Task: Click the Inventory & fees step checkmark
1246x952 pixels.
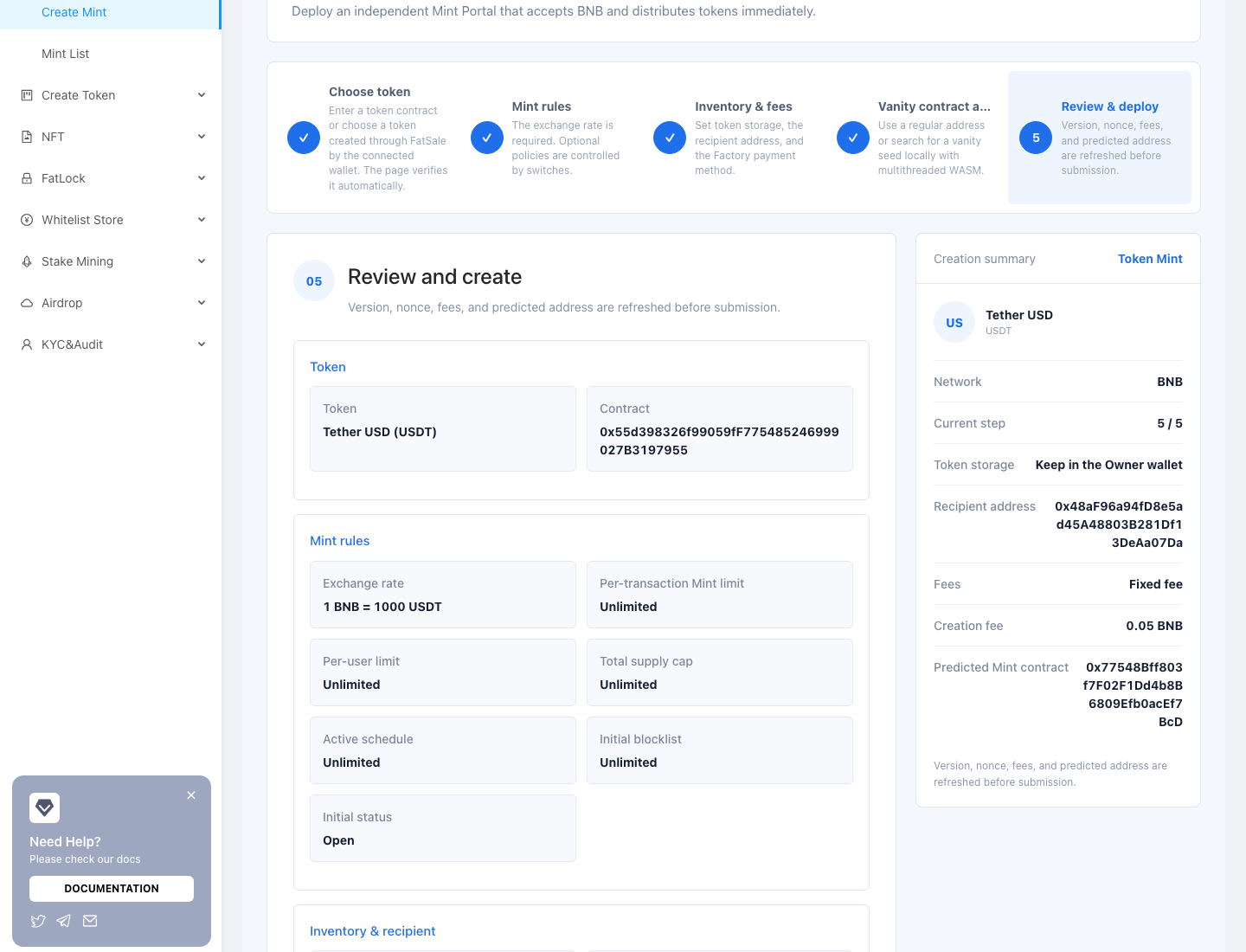Action: pos(670,138)
